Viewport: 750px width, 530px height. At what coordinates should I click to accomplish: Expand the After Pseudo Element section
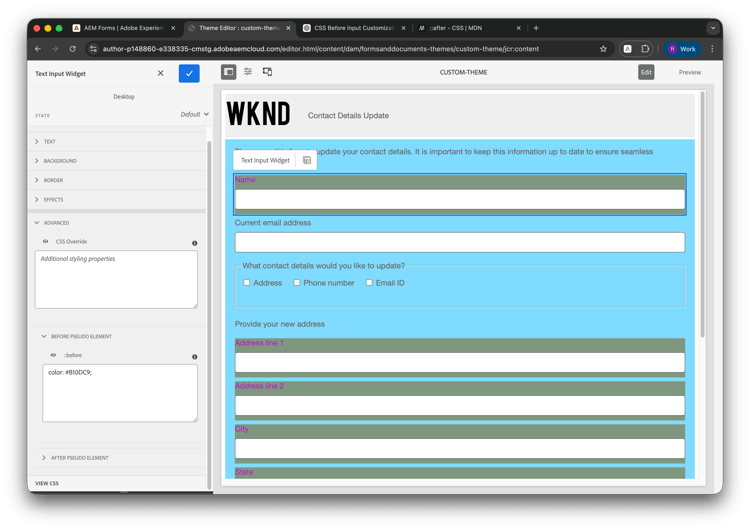click(121, 458)
